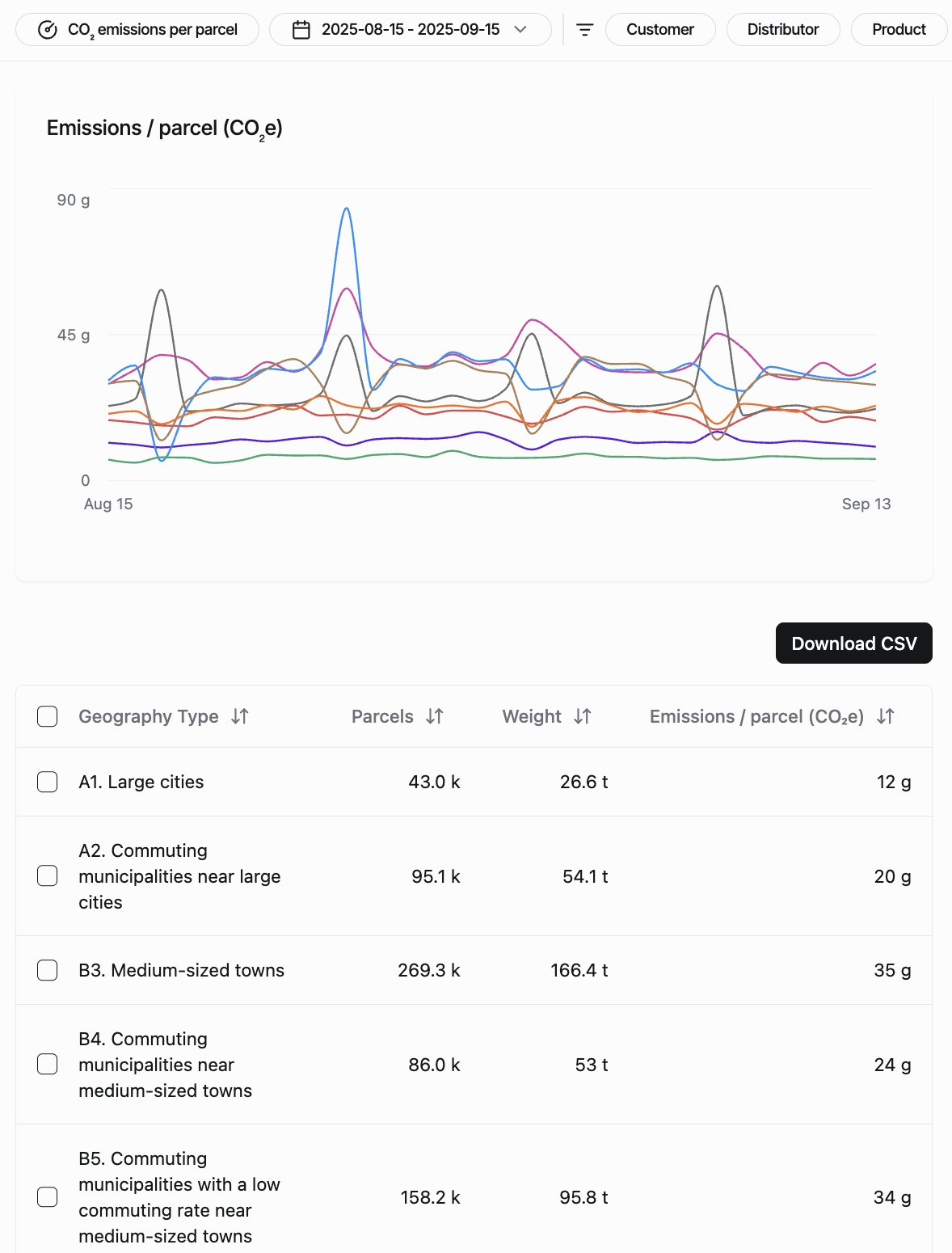Click the gauge icon beside CO₂ emissions per parcel
The width and height of the screenshot is (952, 1253).
[48, 30]
